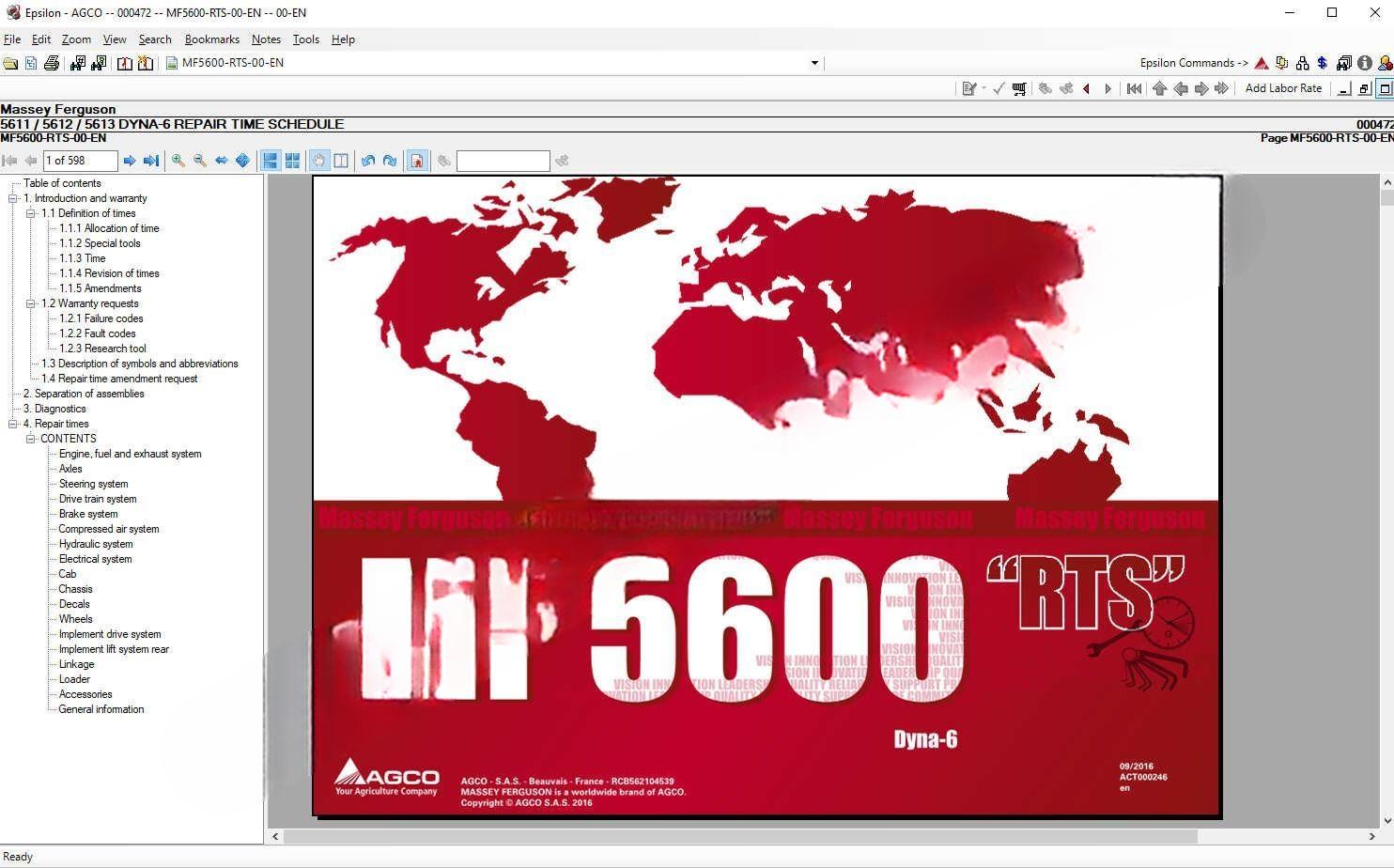The image size is (1394, 868).
Task: Collapse the 4. Repair times node
Action: click(13, 424)
